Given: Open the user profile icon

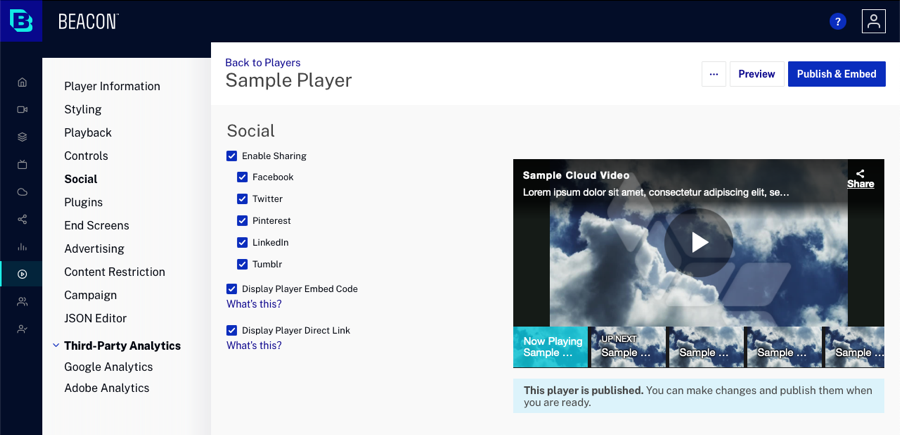Looking at the screenshot, I should (x=873, y=21).
